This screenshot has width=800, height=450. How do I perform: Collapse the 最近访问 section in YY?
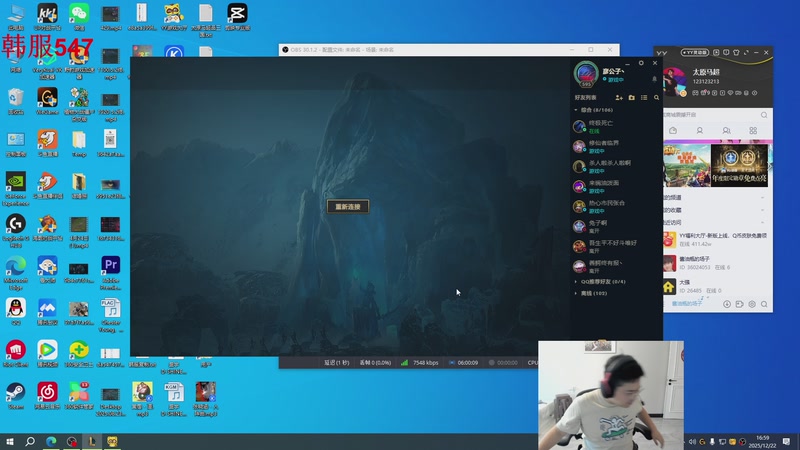point(763,222)
